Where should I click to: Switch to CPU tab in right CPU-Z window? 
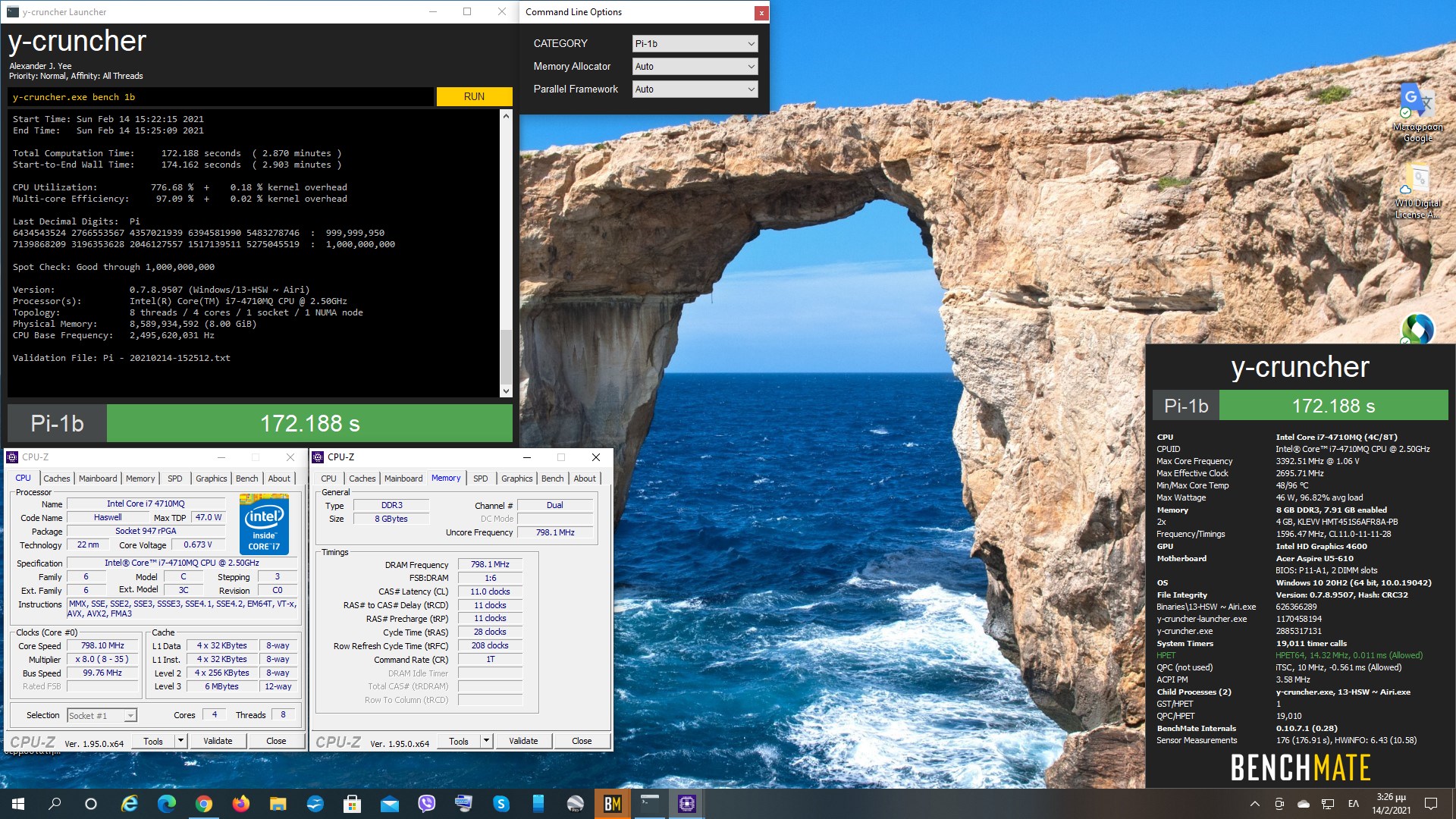(x=328, y=479)
